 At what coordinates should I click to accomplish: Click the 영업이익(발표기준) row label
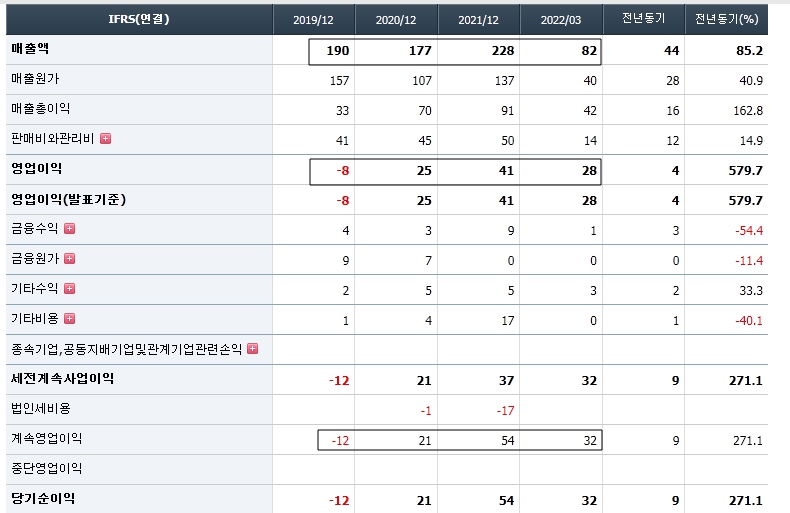[69, 200]
